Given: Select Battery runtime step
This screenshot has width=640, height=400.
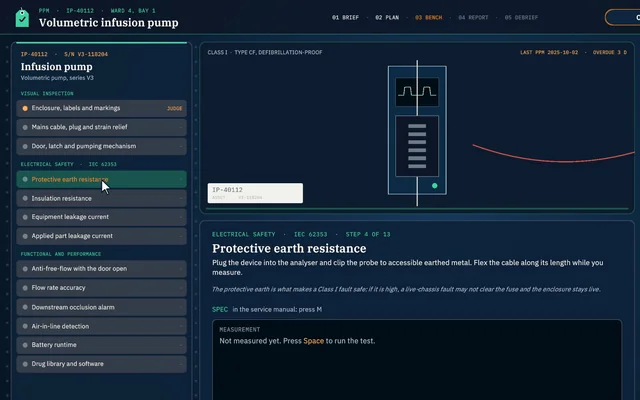Looking at the screenshot, I should click(x=102, y=345).
